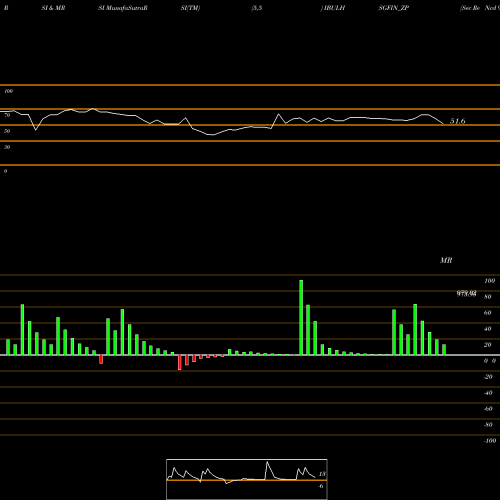
Task: Click the MR axis label -100
Action: click(x=490, y=441)
